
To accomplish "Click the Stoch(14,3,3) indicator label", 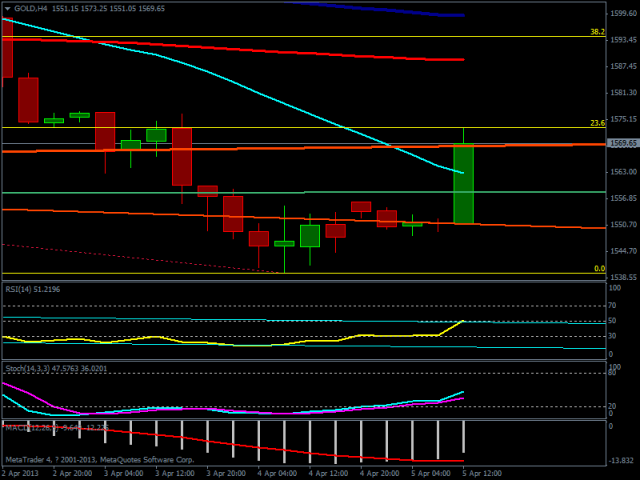I will click(40, 369).
